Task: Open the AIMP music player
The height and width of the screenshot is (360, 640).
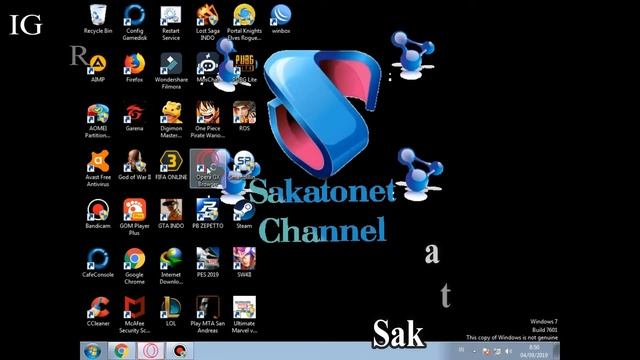Action: click(x=98, y=68)
